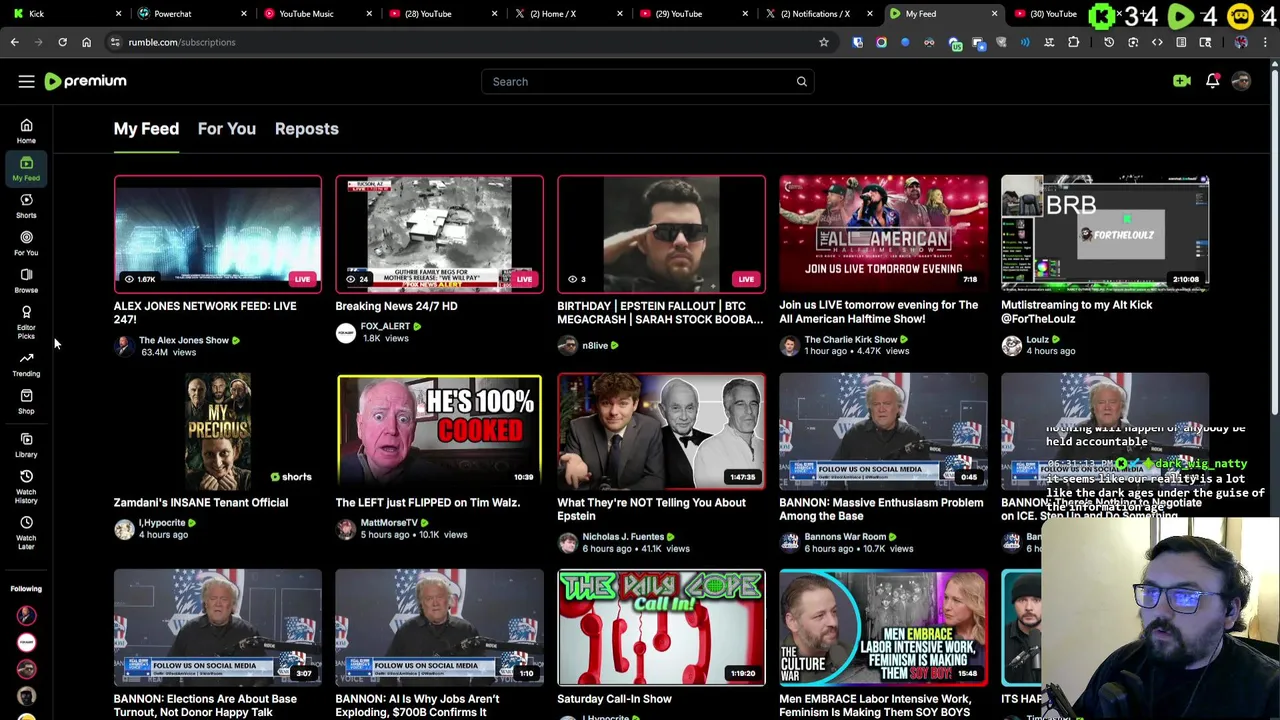This screenshot has width=1280, height=720.
Task: Open Saturday Call-In Show title
Action: pyautogui.click(x=614, y=699)
